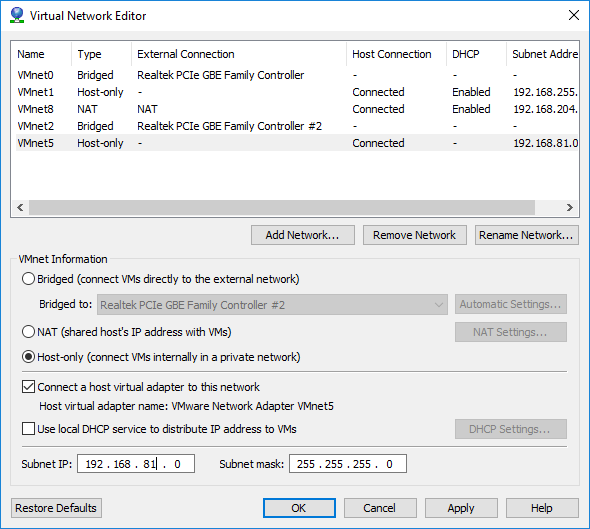Click VMnet2 Bridged type cell
590x529 pixels.
[x=95, y=126]
